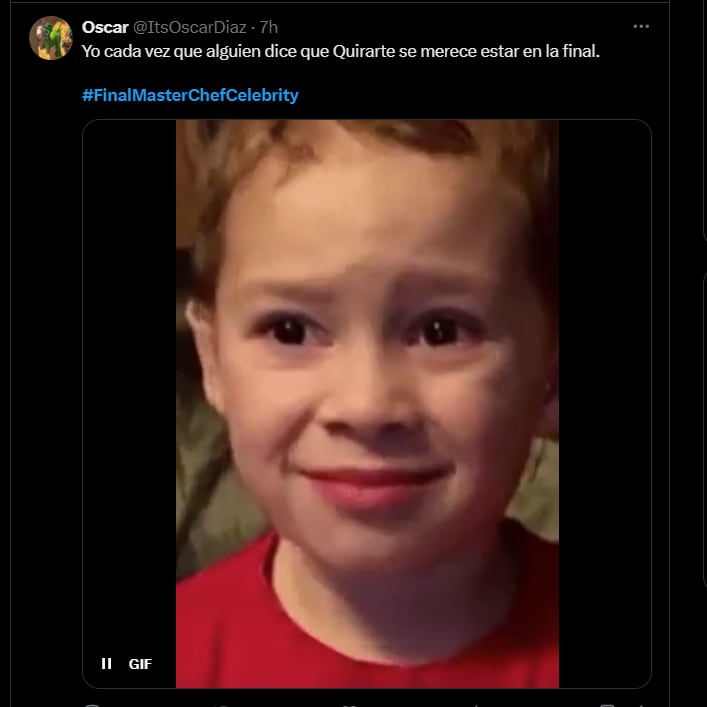707x707 pixels.
Task: Click the views icon under the GIF
Action: point(477,705)
